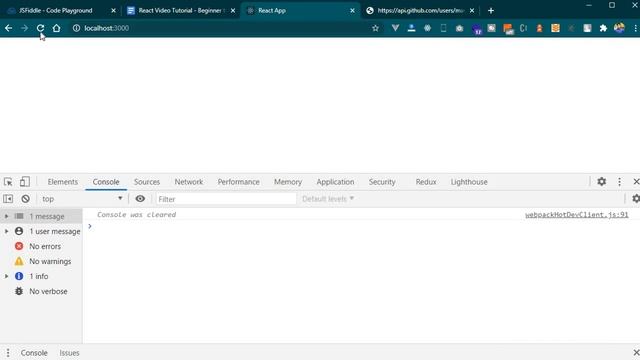
Task: Open the browser menu three dots
Action: click(636, 28)
